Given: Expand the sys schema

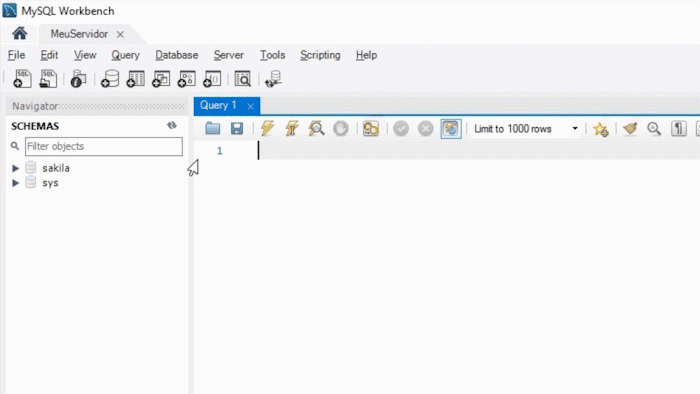Looking at the screenshot, I should click(15, 183).
